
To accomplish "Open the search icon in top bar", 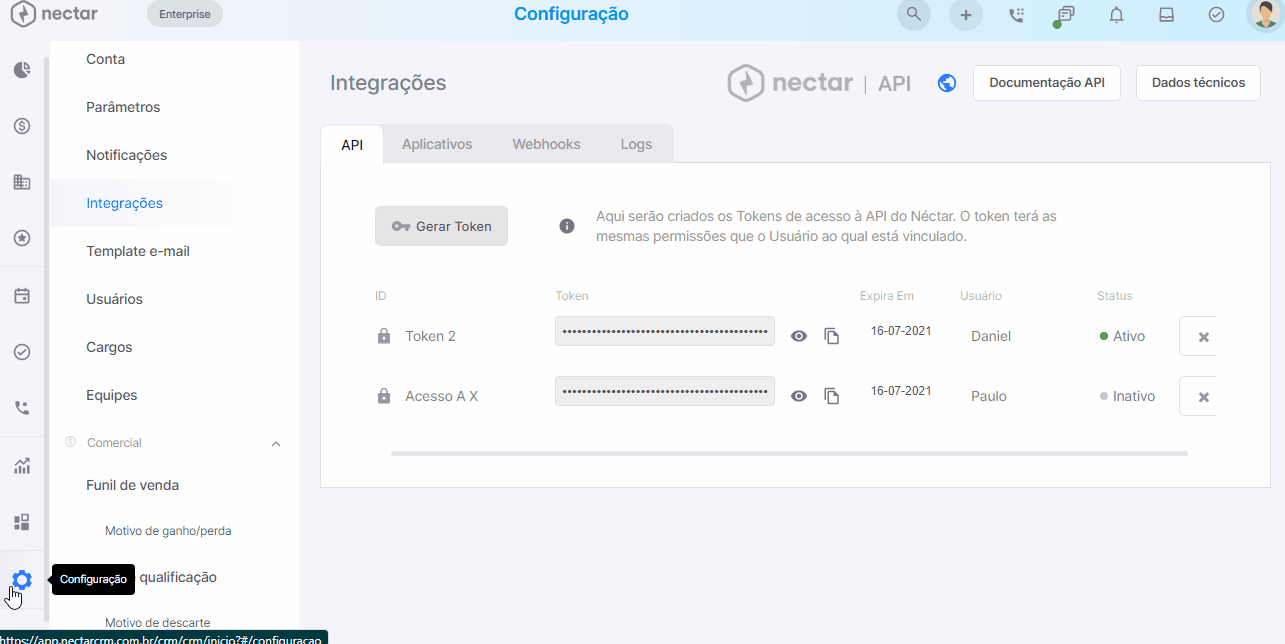I will tap(913, 15).
